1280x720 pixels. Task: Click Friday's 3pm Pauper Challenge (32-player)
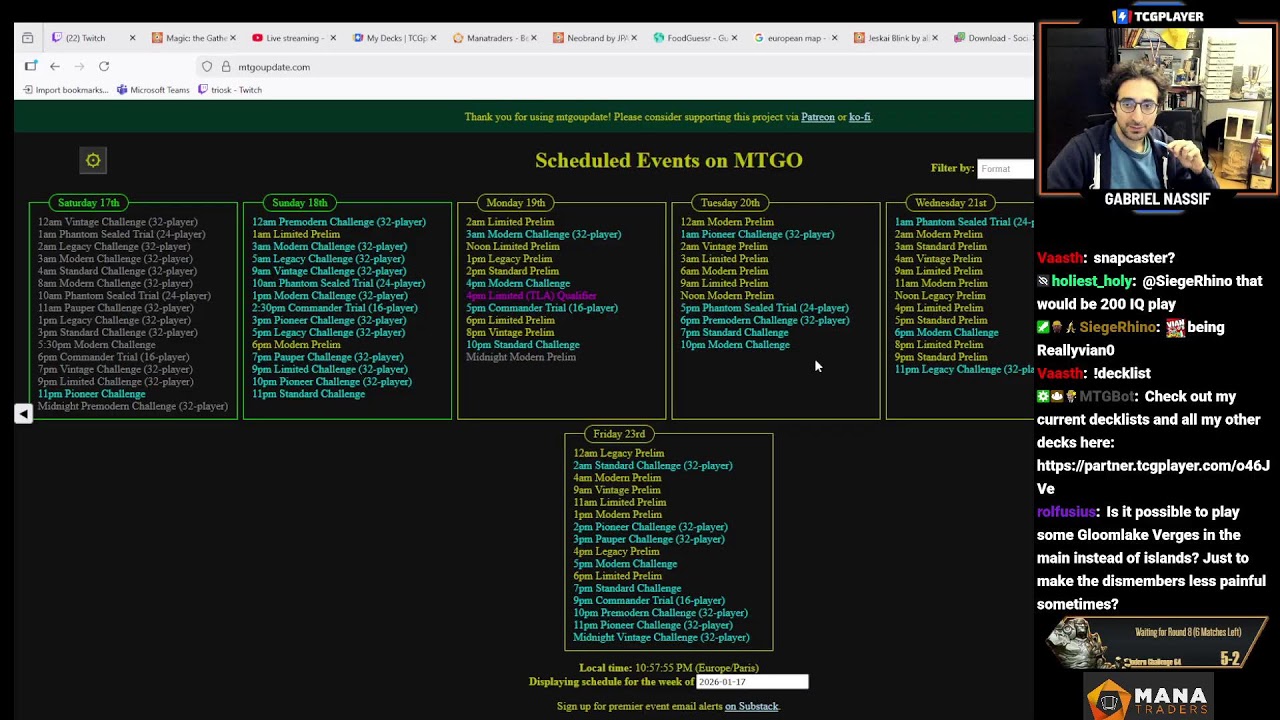click(649, 539)
